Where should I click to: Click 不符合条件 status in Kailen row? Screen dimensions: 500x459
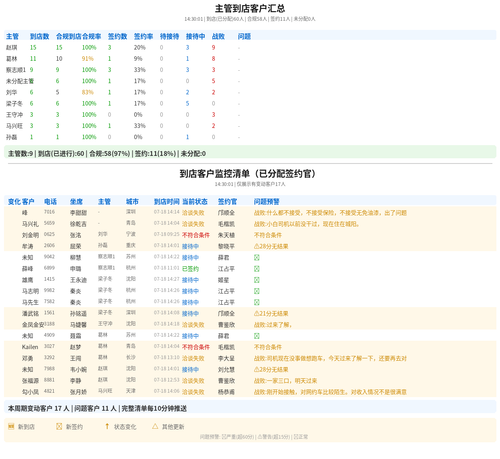click(196, 347)
